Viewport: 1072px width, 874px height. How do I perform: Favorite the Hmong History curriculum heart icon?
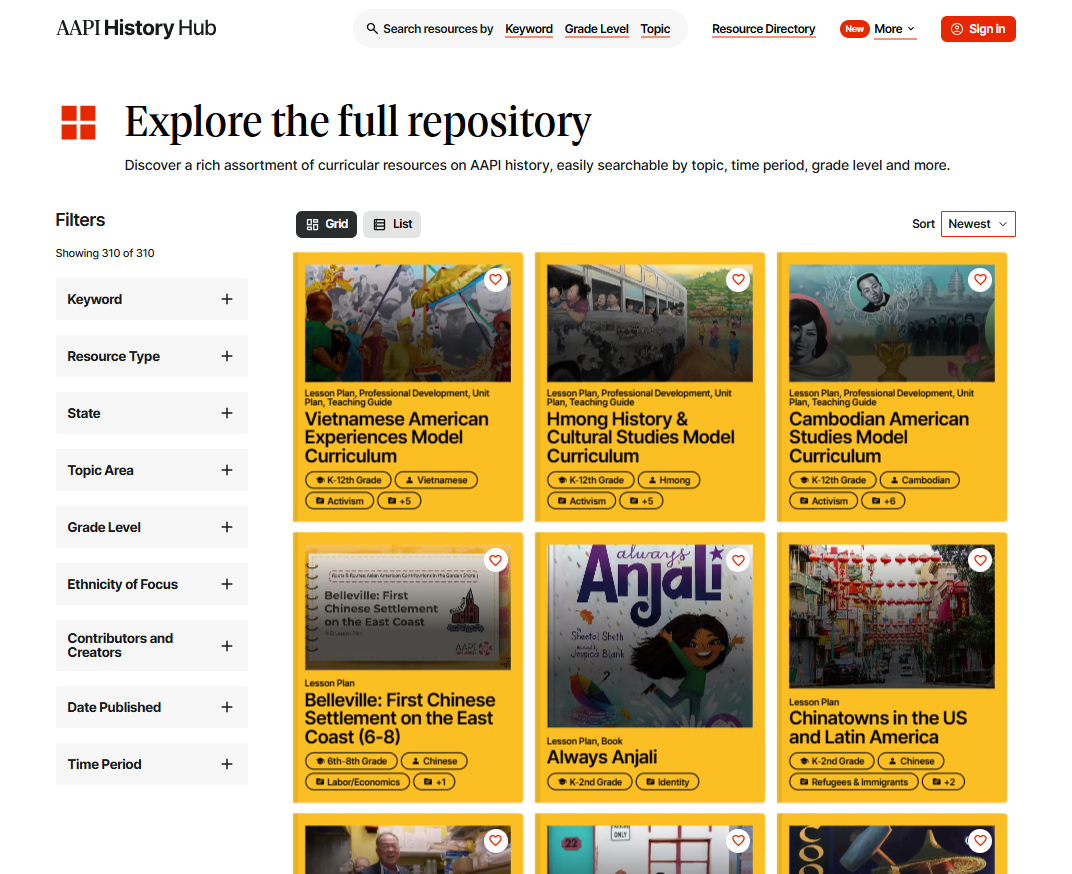[738, 280]
